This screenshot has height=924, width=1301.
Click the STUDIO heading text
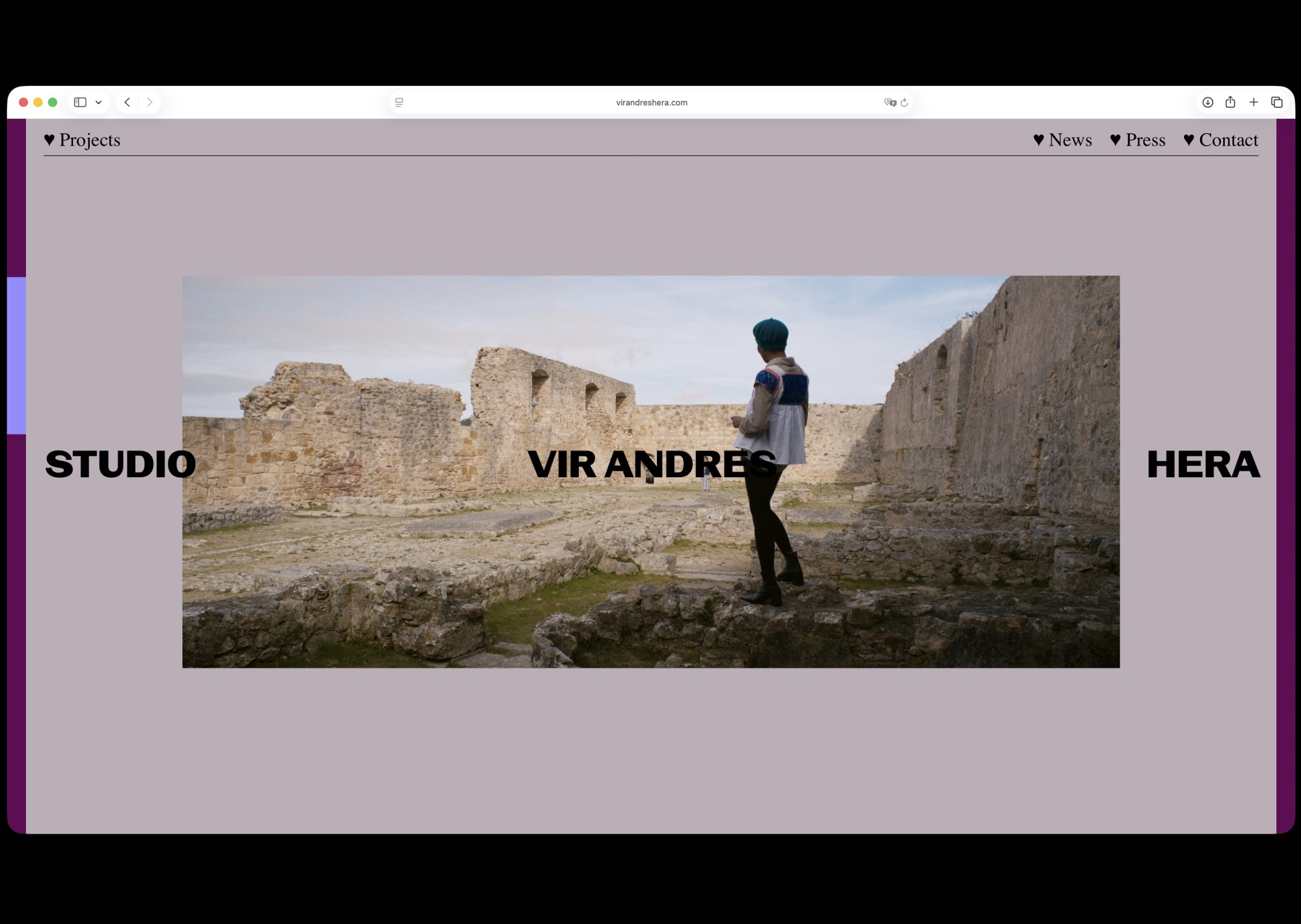120,464
